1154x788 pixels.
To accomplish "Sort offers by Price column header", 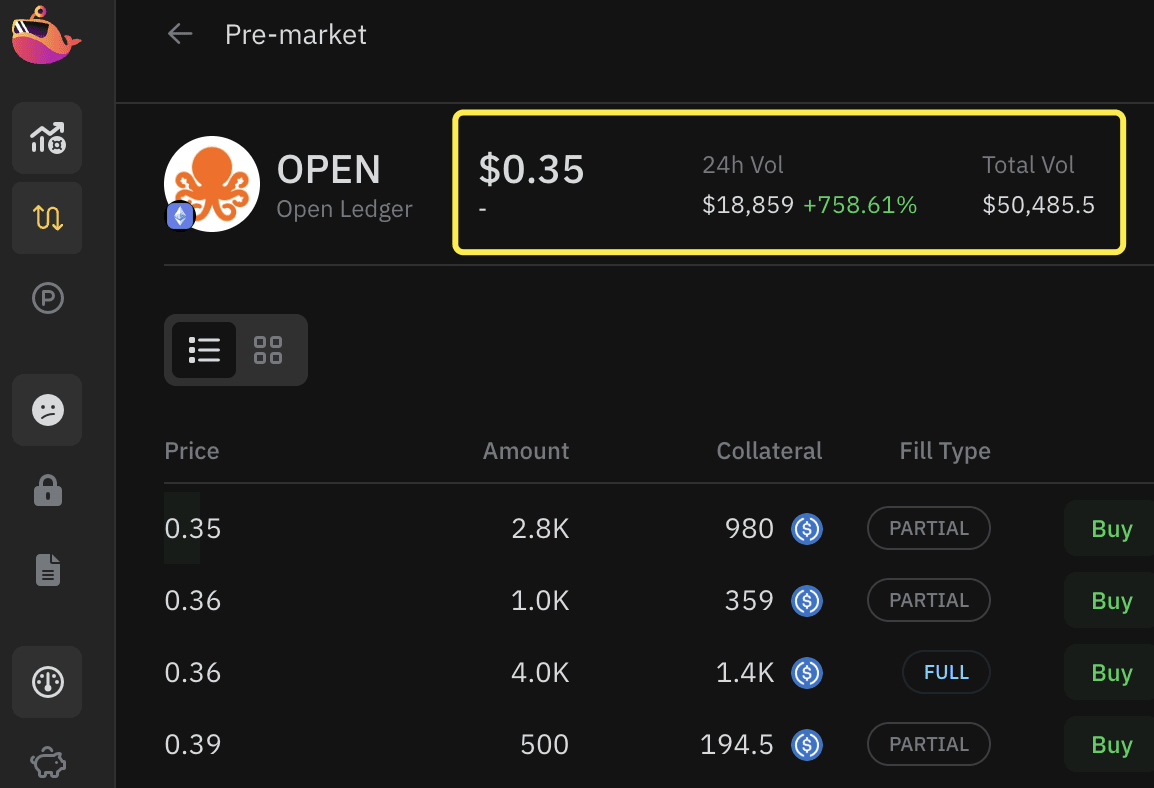I will [192, 451].
